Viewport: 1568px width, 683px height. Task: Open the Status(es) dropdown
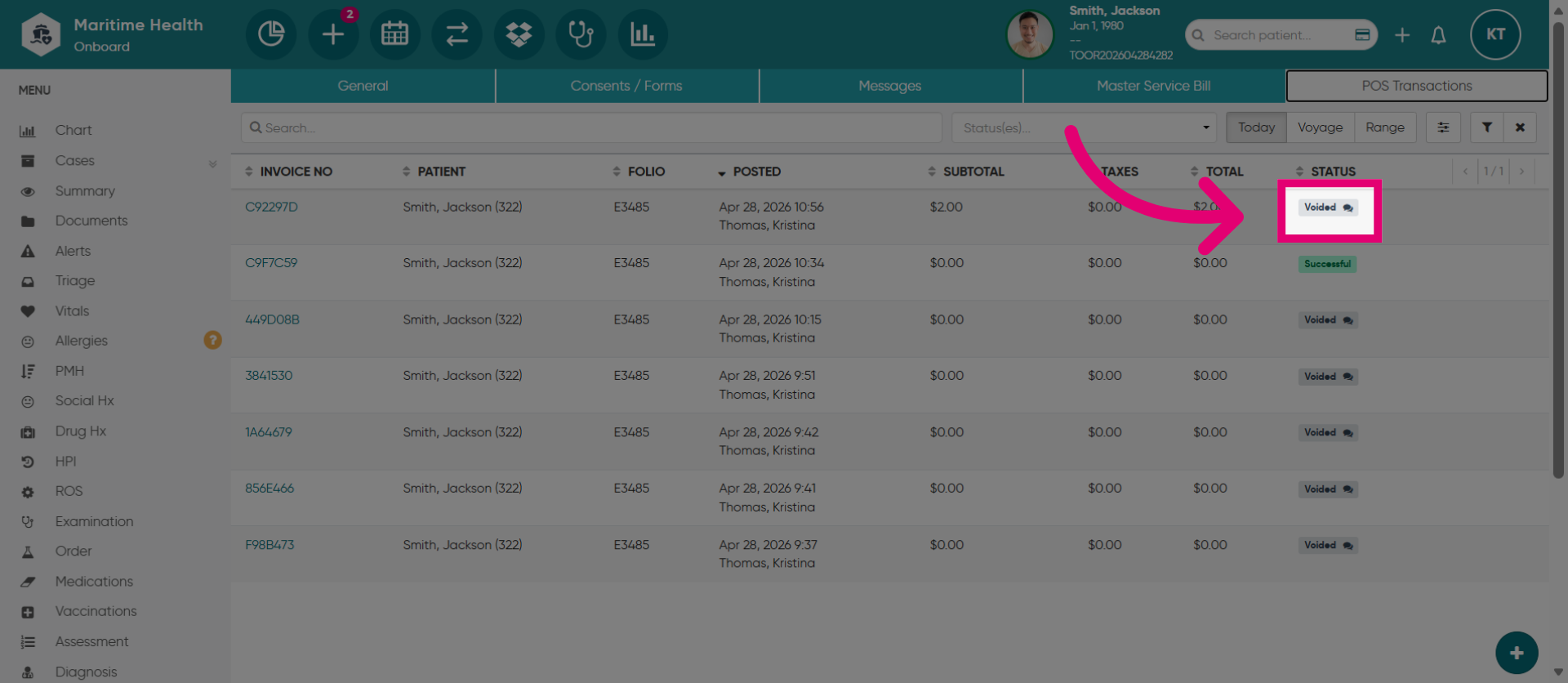1084,127
